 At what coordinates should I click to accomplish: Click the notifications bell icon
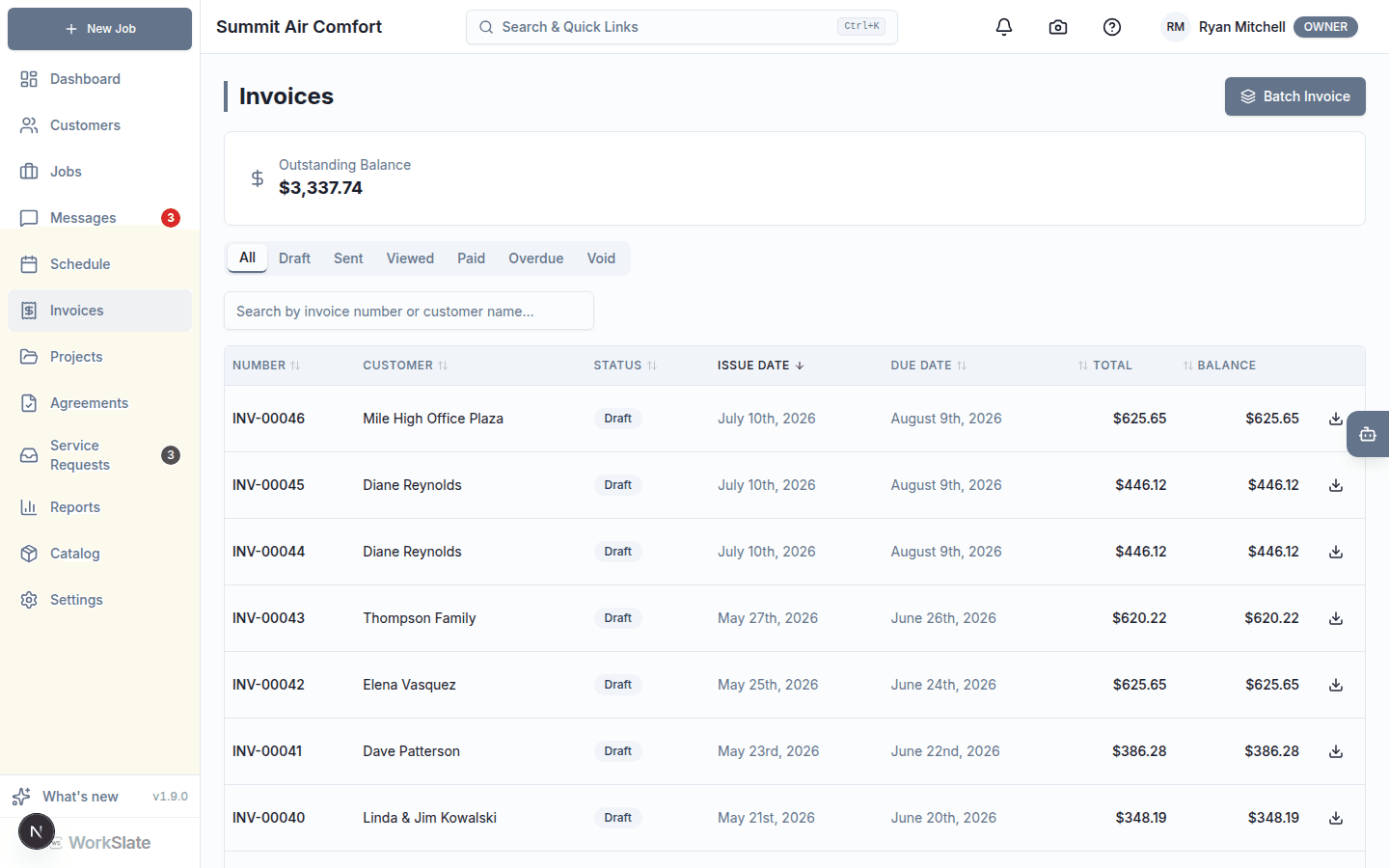click(1004, 27)
